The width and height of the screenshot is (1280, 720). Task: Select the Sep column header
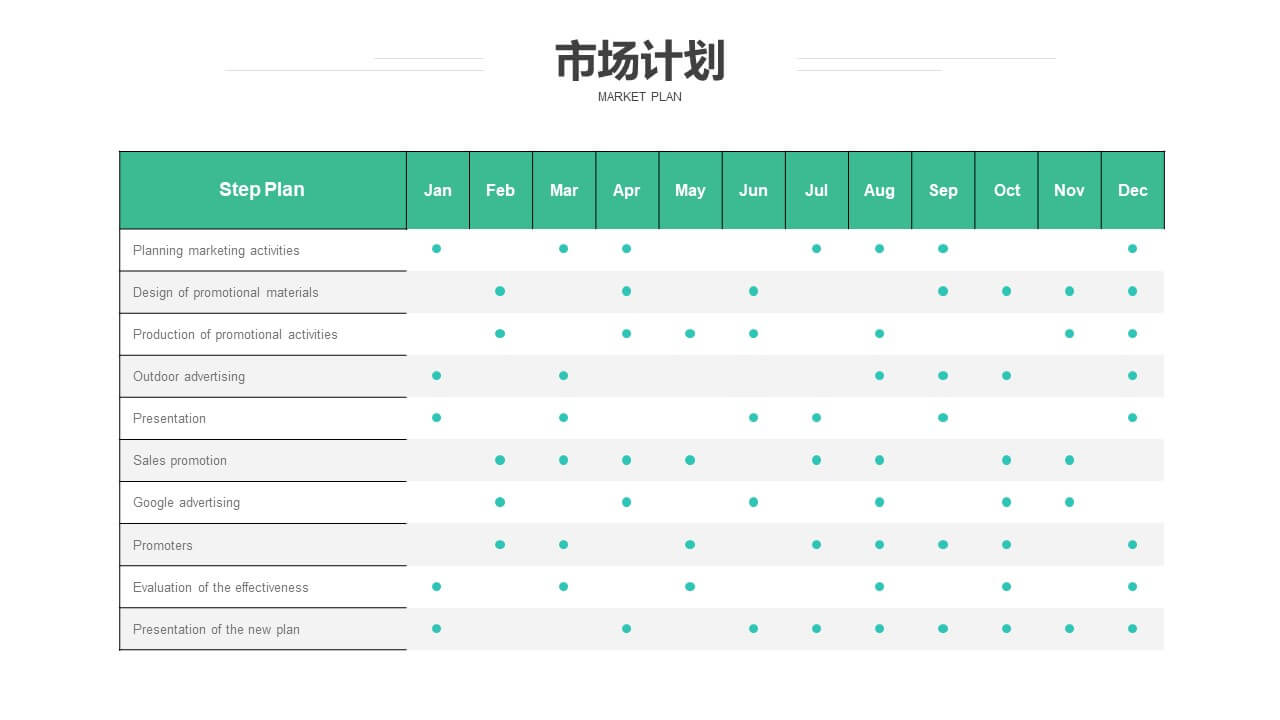click(x=943, y=190)
